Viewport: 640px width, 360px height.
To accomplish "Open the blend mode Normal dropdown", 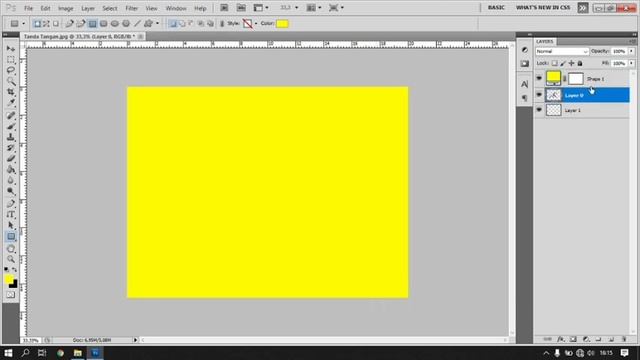I will coord(562,51).
